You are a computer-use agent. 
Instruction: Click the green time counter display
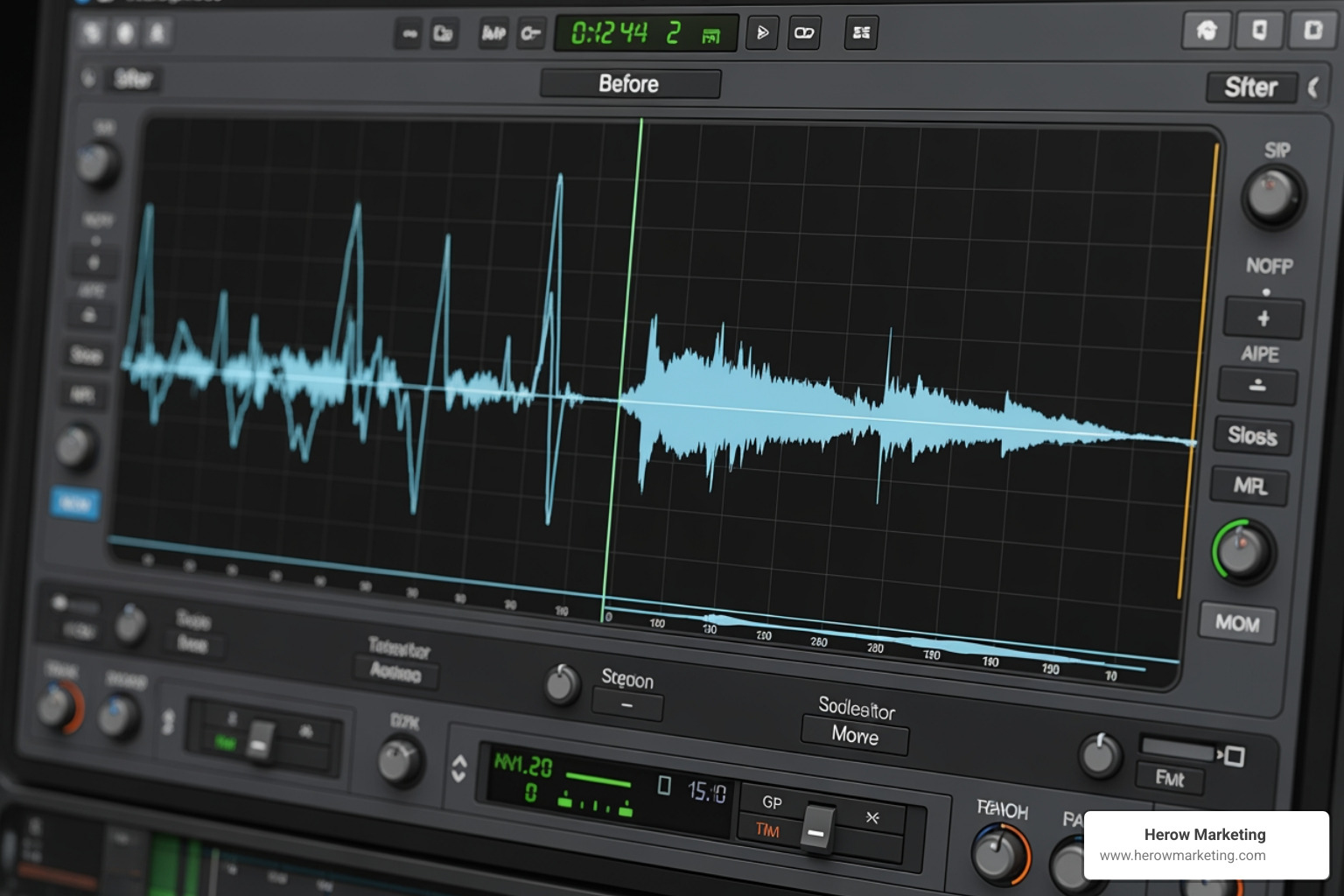646,33
